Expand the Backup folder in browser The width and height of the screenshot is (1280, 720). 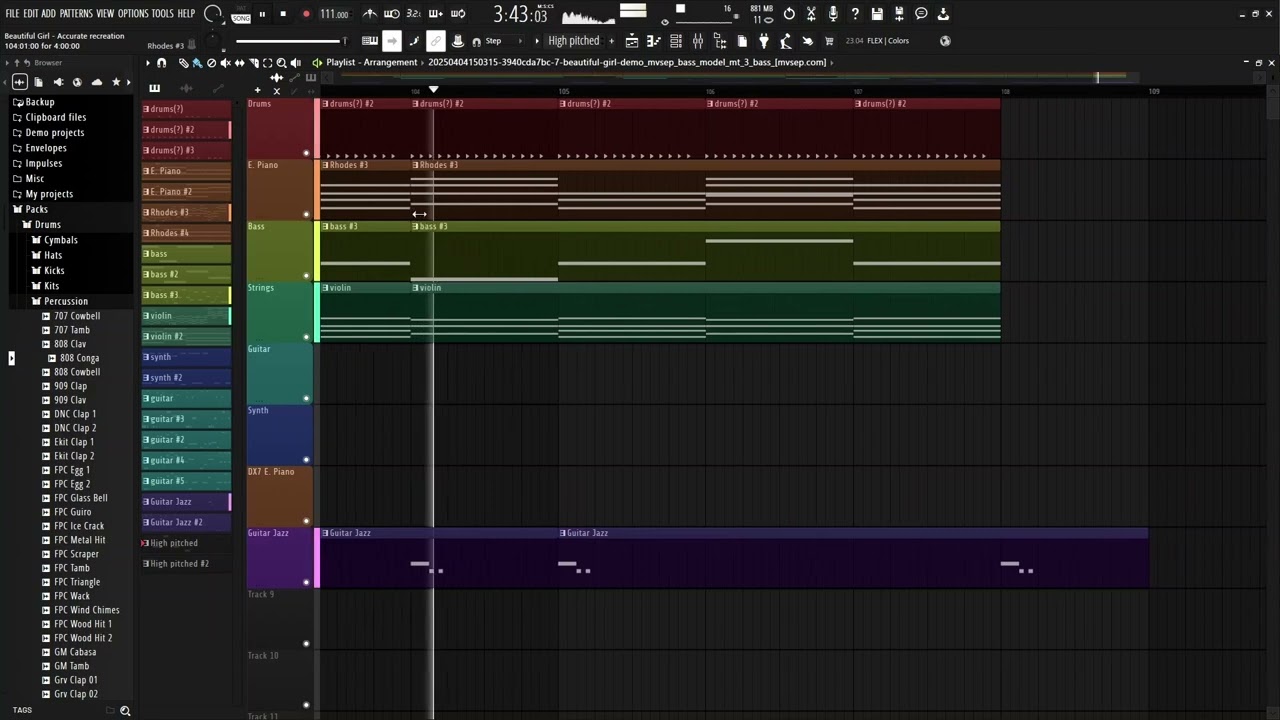click(x=40, y=102)
